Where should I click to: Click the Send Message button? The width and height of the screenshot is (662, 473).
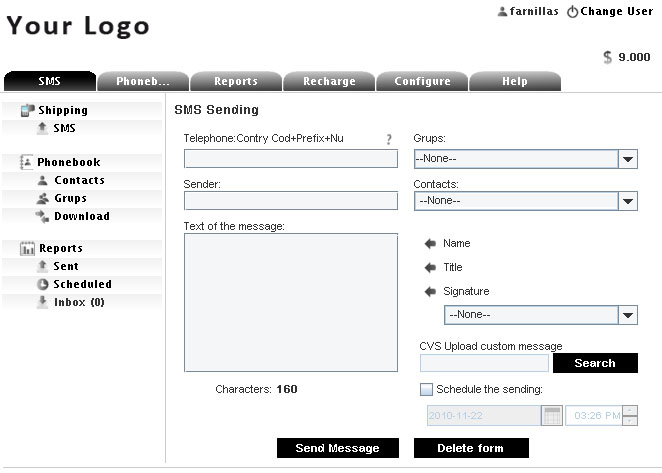pos(338,448)
